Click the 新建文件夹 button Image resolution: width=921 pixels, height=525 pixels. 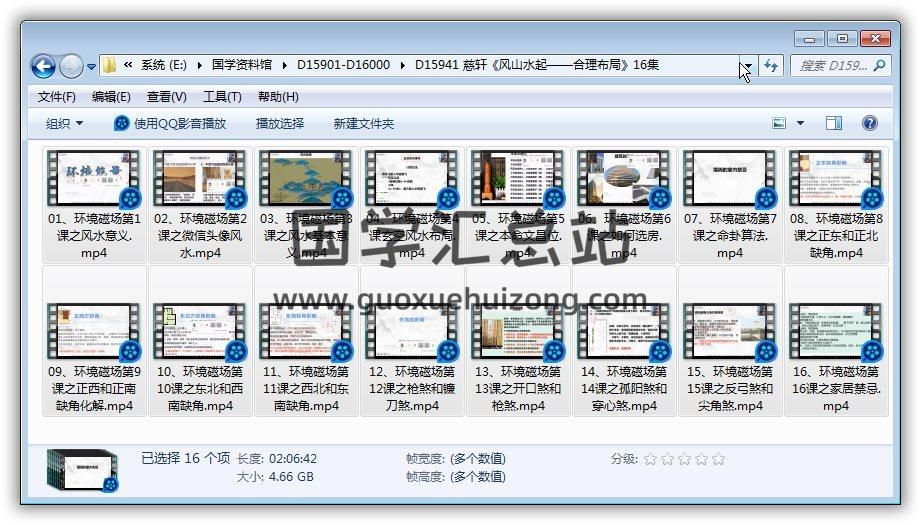[x=363, y=123]
